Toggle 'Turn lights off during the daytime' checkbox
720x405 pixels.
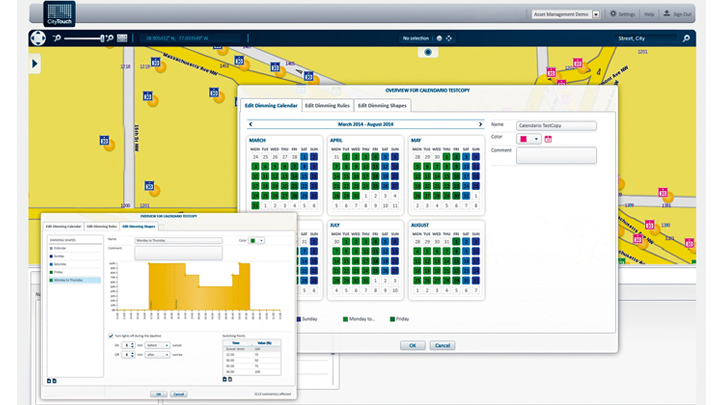pos(110,334)
